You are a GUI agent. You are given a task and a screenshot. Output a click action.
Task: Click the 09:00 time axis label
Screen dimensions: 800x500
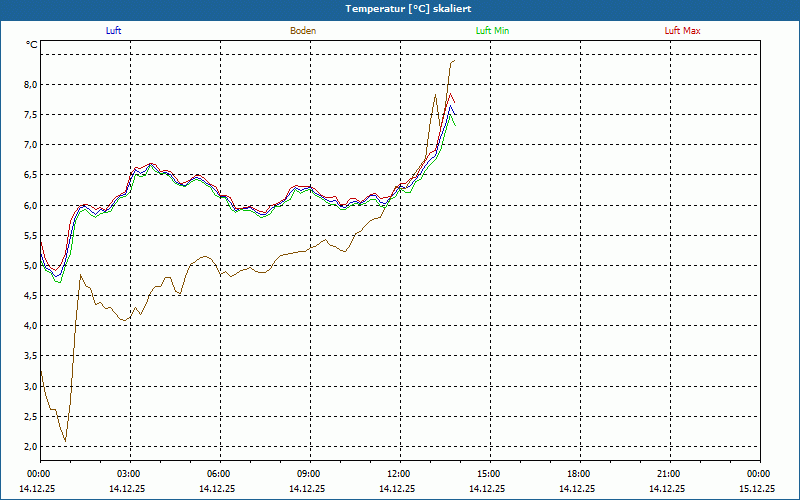click(309, 474)
